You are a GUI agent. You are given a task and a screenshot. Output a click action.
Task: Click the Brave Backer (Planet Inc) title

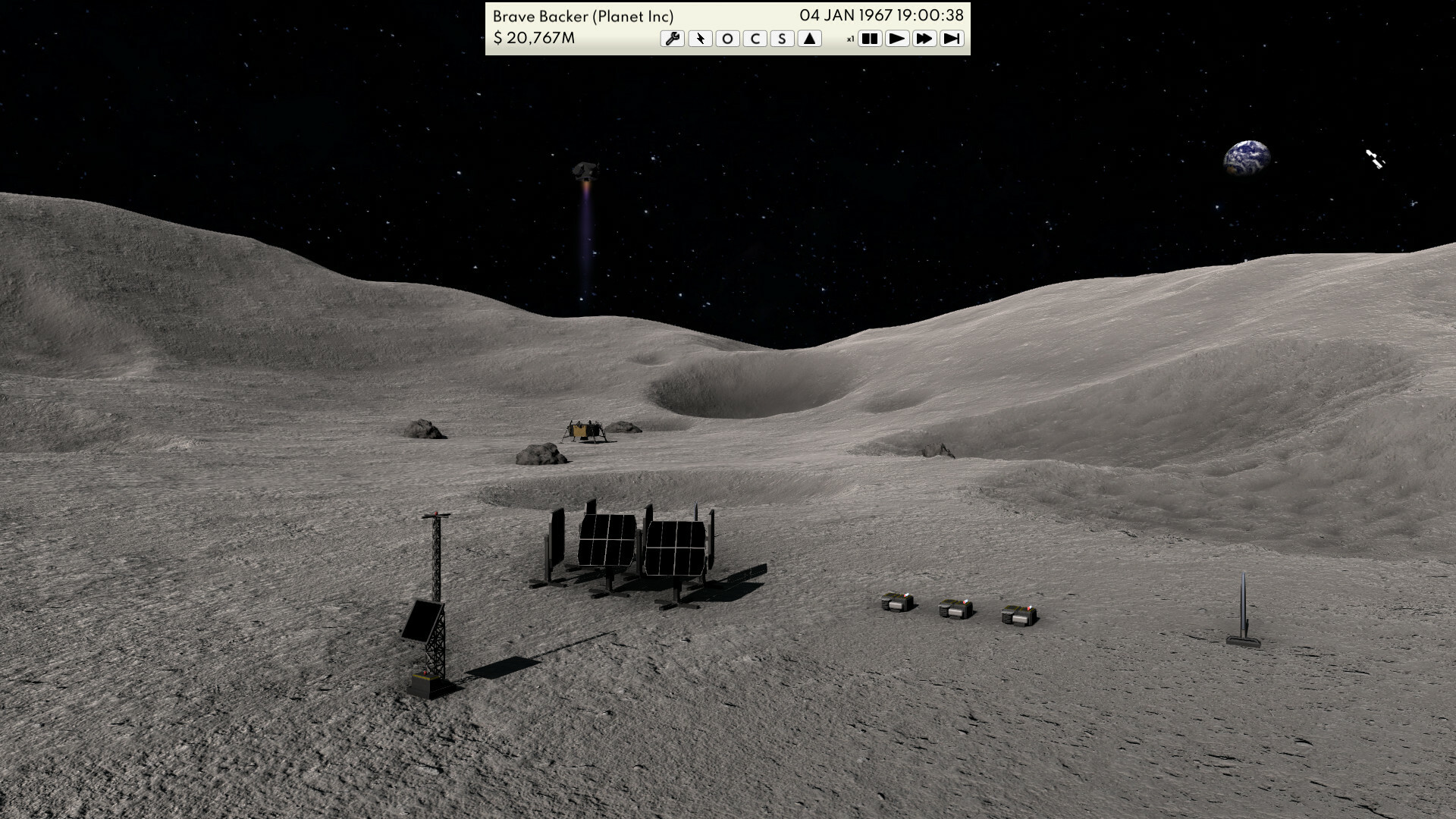coord(584,15)
